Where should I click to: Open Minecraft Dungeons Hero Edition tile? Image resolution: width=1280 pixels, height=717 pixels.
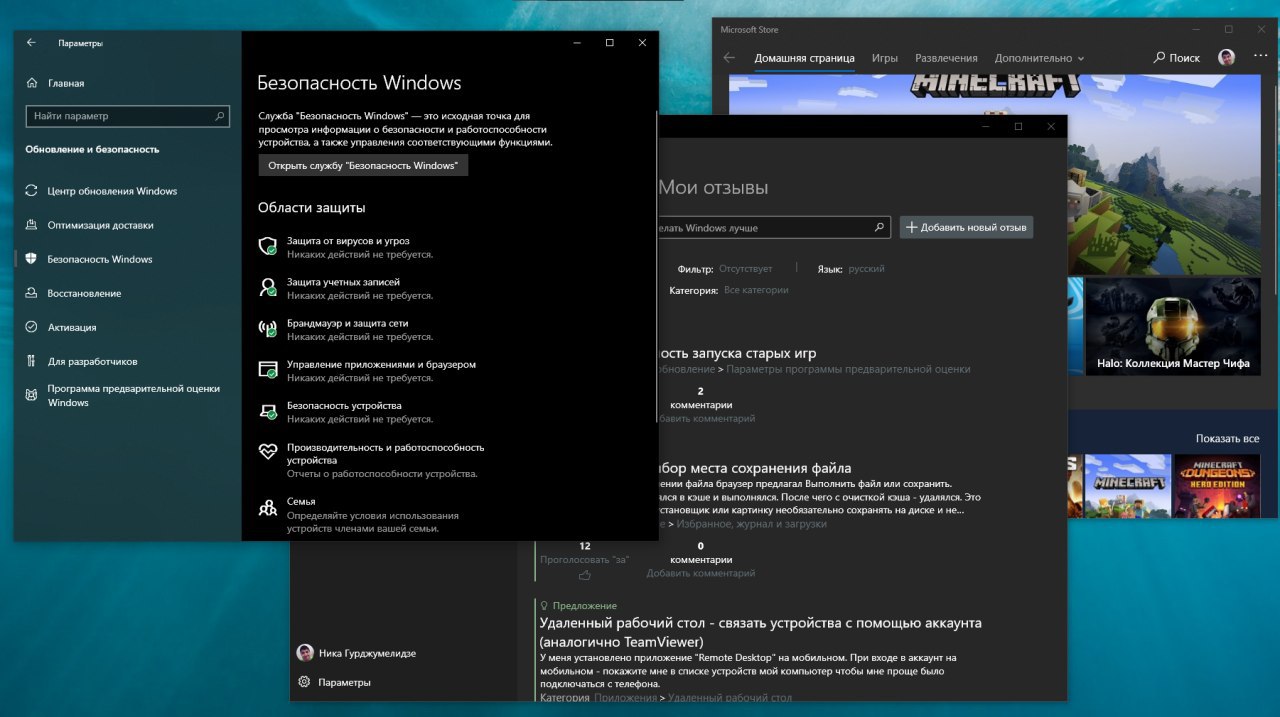(x=1217, y=485)
